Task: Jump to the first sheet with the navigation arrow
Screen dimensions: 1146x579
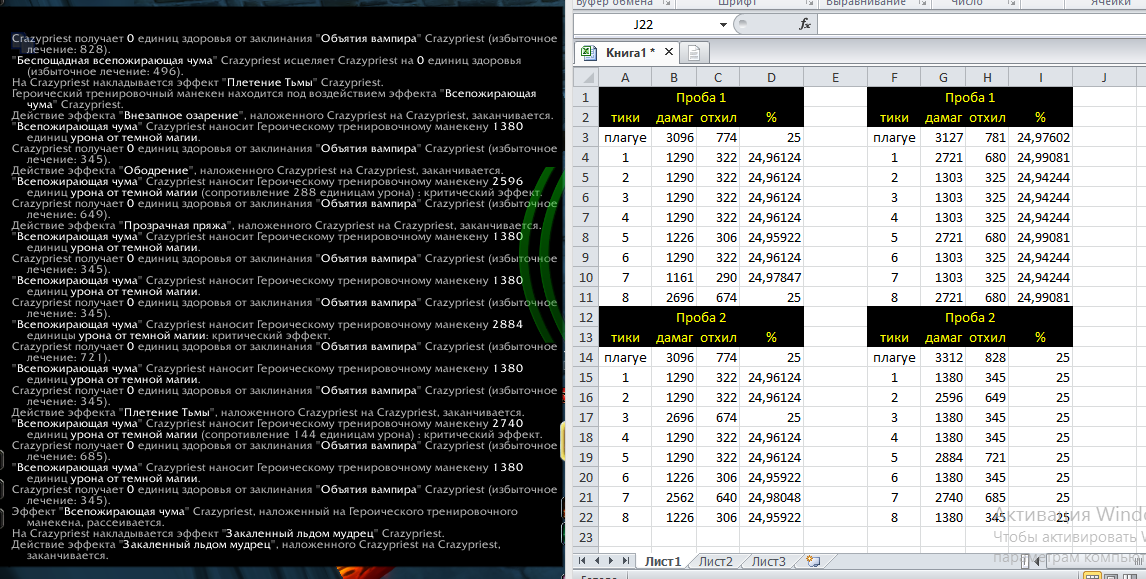Action: click(x=583, y=561)
